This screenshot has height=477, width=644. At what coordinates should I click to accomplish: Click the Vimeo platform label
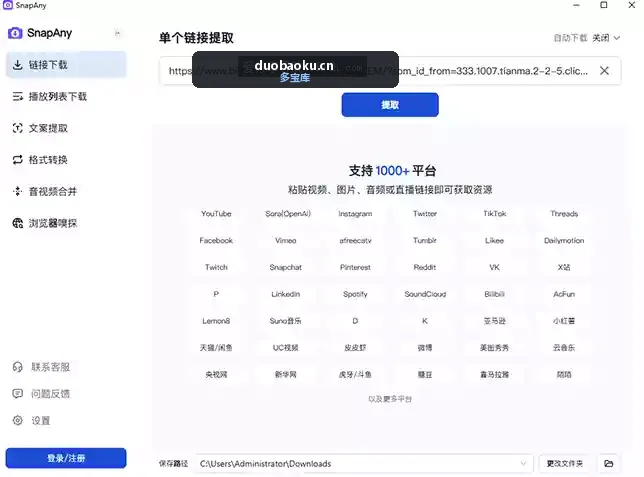coord(285,240)
